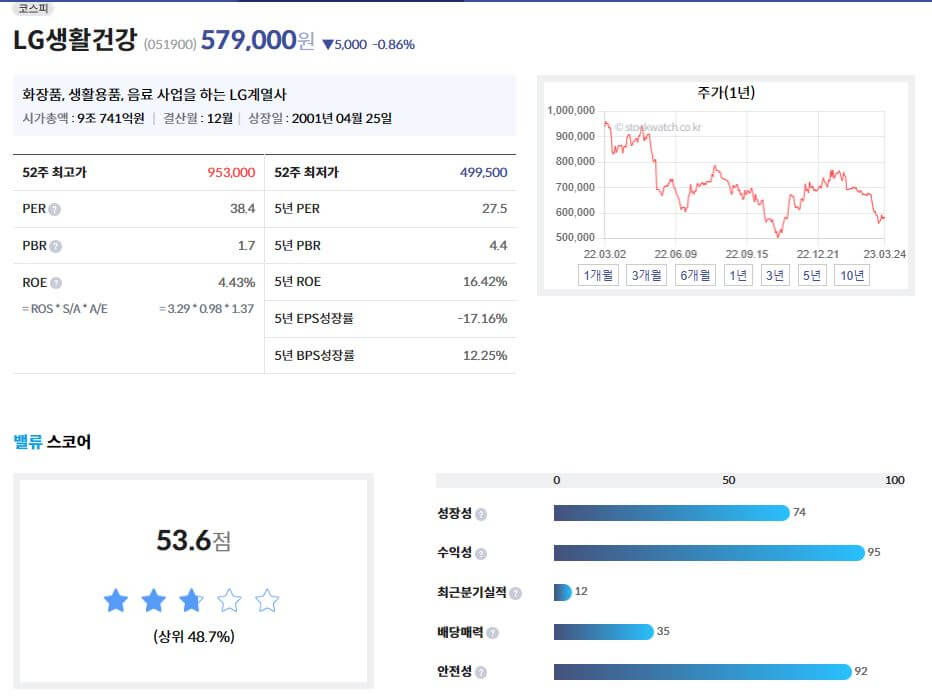Click help icon beside 배당매력

[492, 633]
